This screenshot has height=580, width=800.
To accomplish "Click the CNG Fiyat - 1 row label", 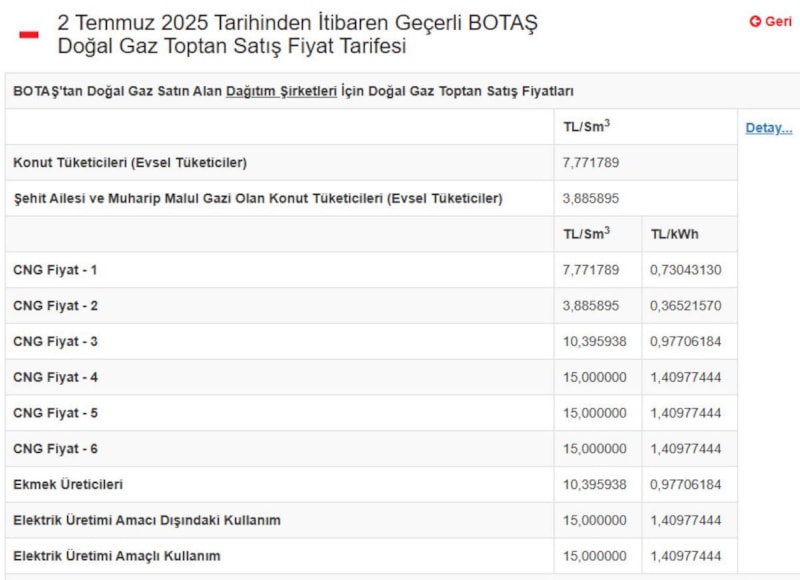I will 55,270.
